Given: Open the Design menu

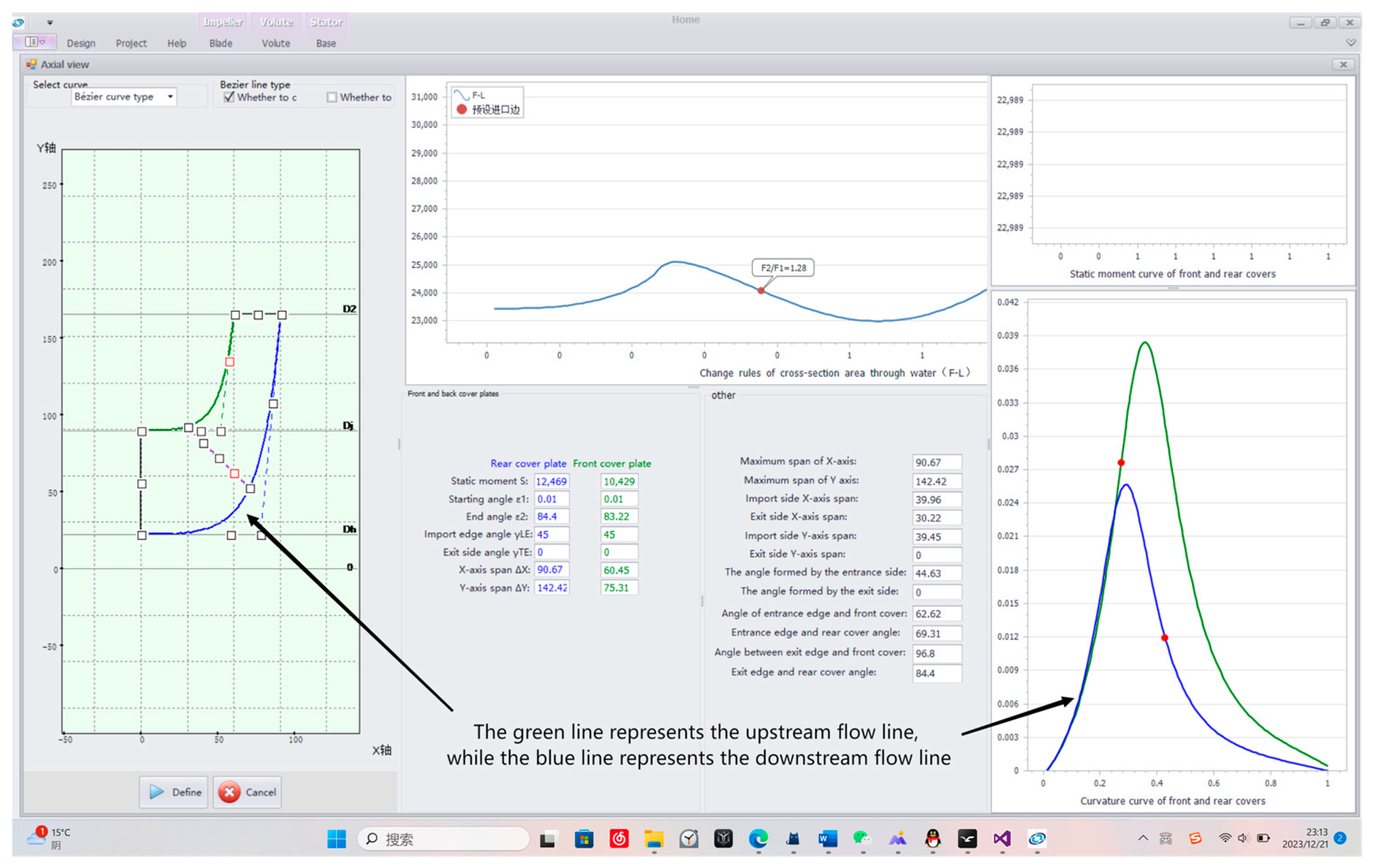Looking at the screenshot, I should coord(81,43).
